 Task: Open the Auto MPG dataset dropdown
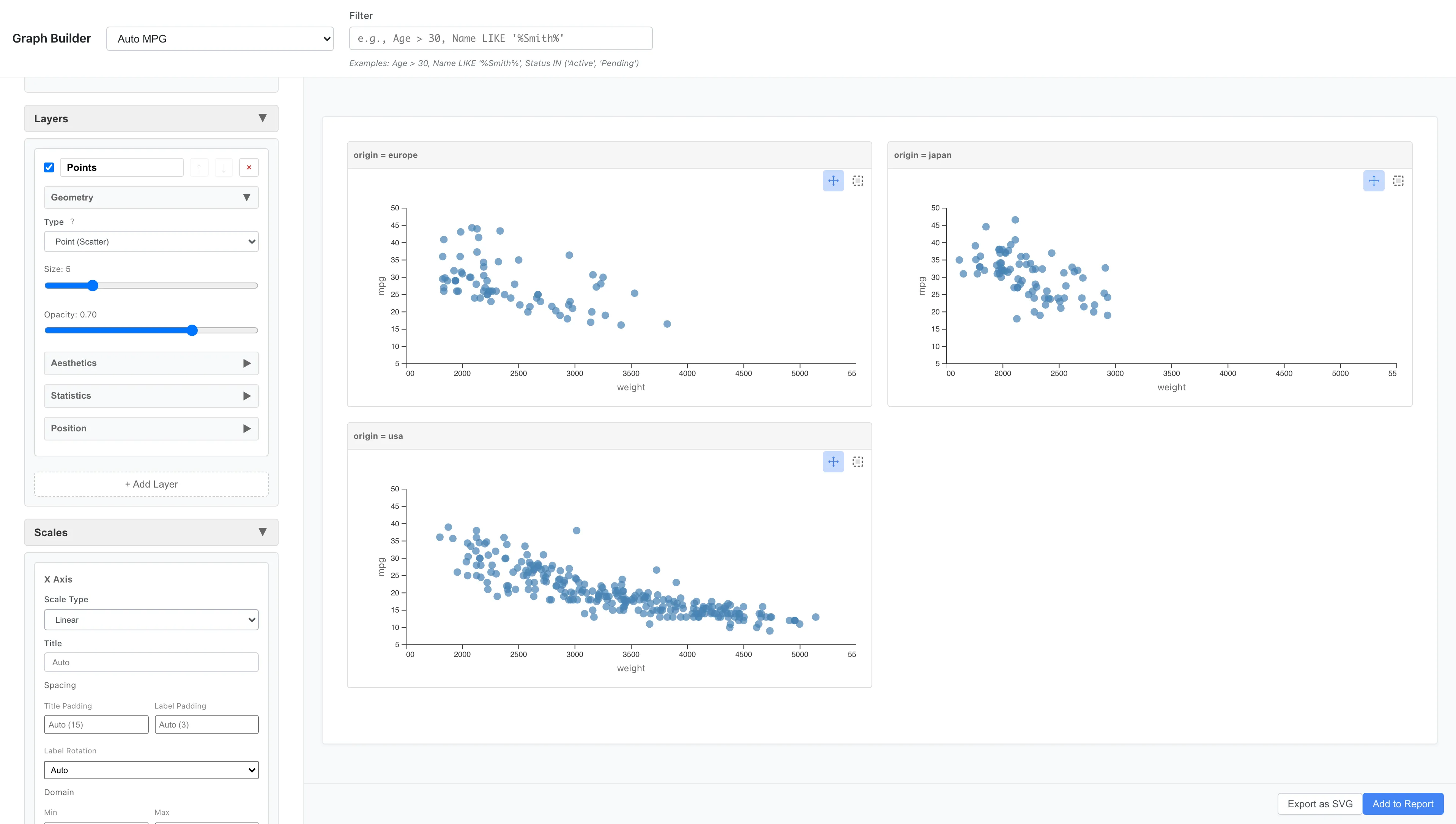(219, 38)
